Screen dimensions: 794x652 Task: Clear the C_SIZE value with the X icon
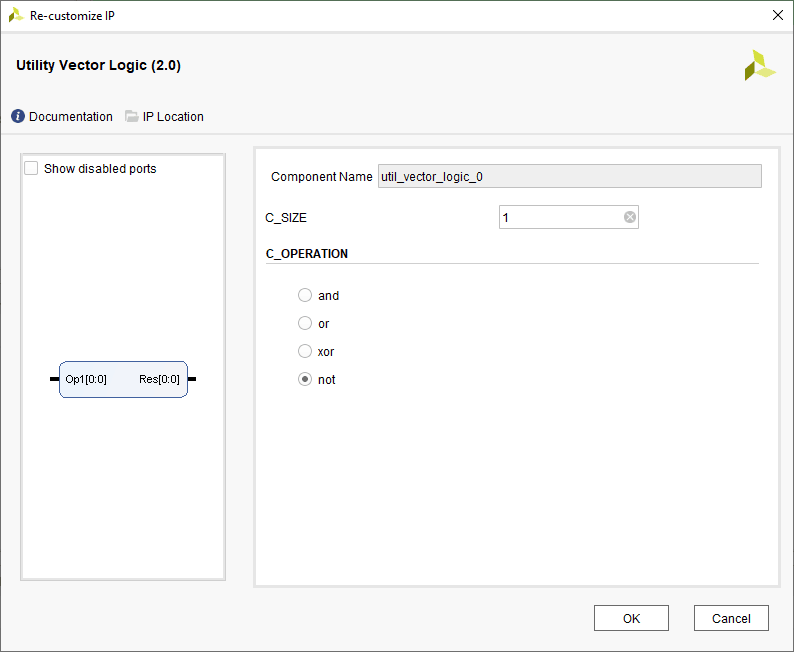pos(630,217)
